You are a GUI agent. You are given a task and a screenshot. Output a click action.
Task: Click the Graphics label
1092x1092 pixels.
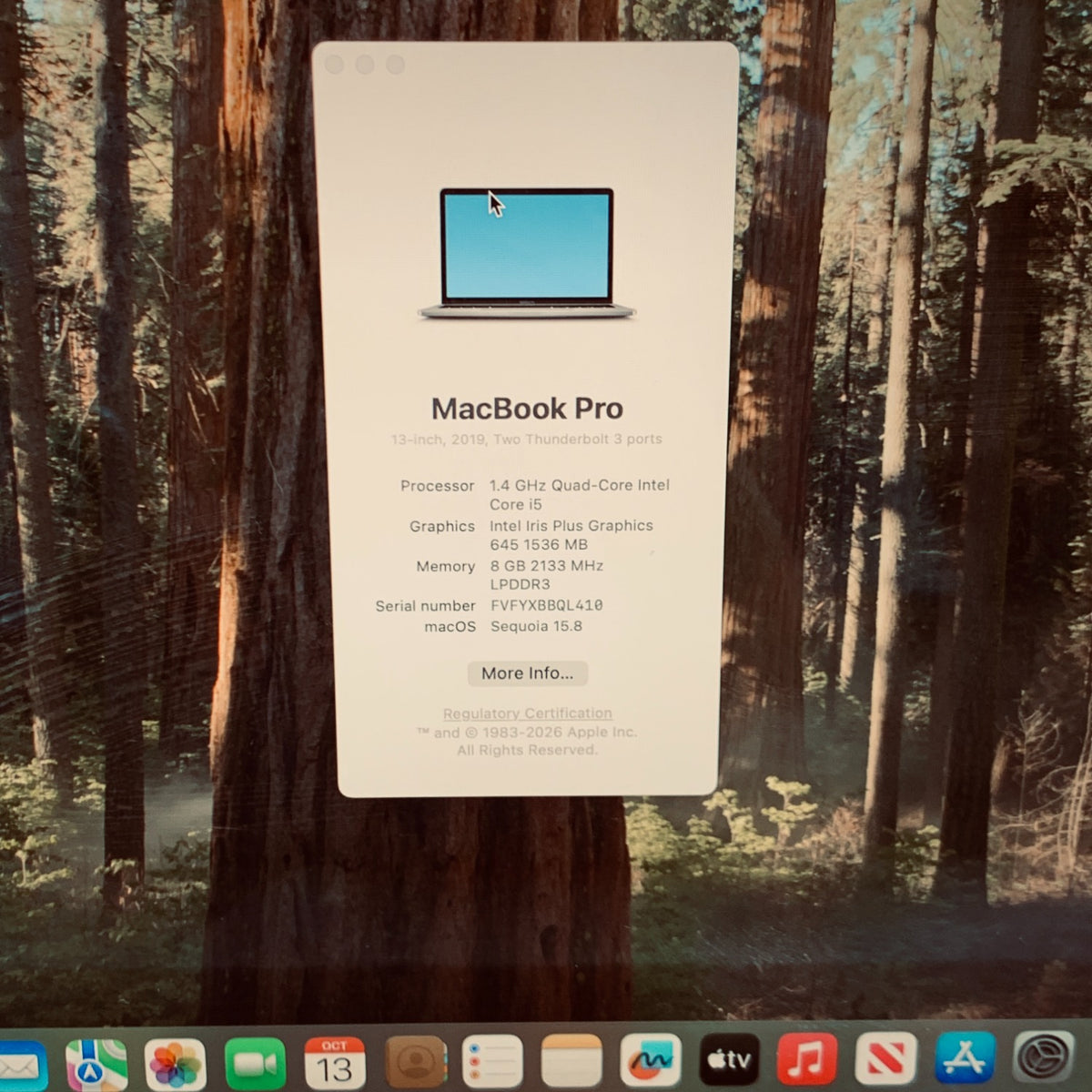(442, 526)
